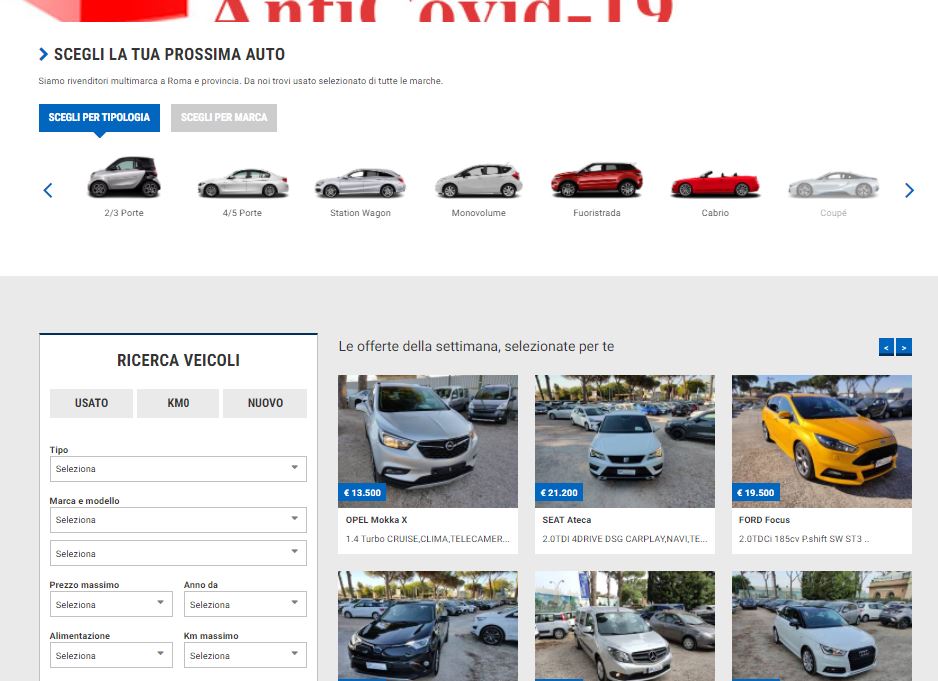Open the second dropdown under Marca e modello

pyautogui.click(x=178, y=554)
